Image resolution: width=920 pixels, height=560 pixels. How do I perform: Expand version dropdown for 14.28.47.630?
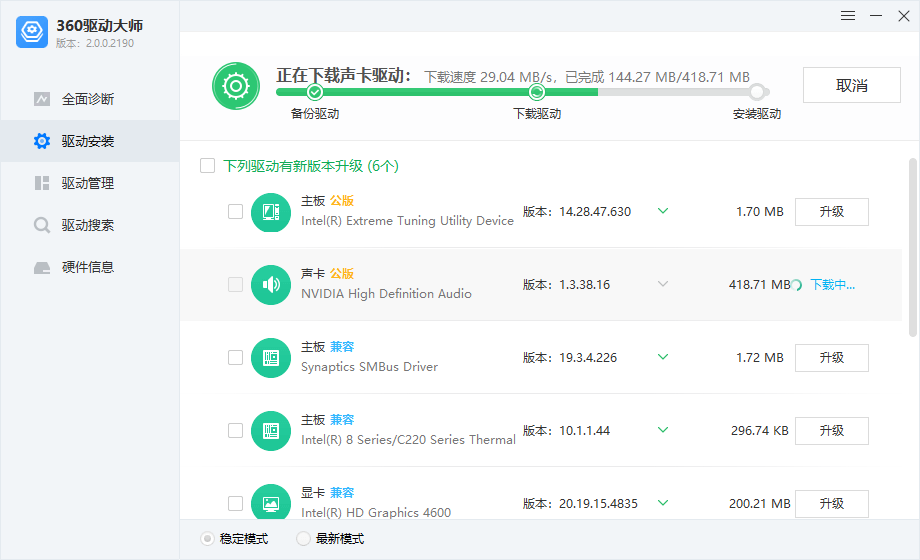[x=663, y=211]
